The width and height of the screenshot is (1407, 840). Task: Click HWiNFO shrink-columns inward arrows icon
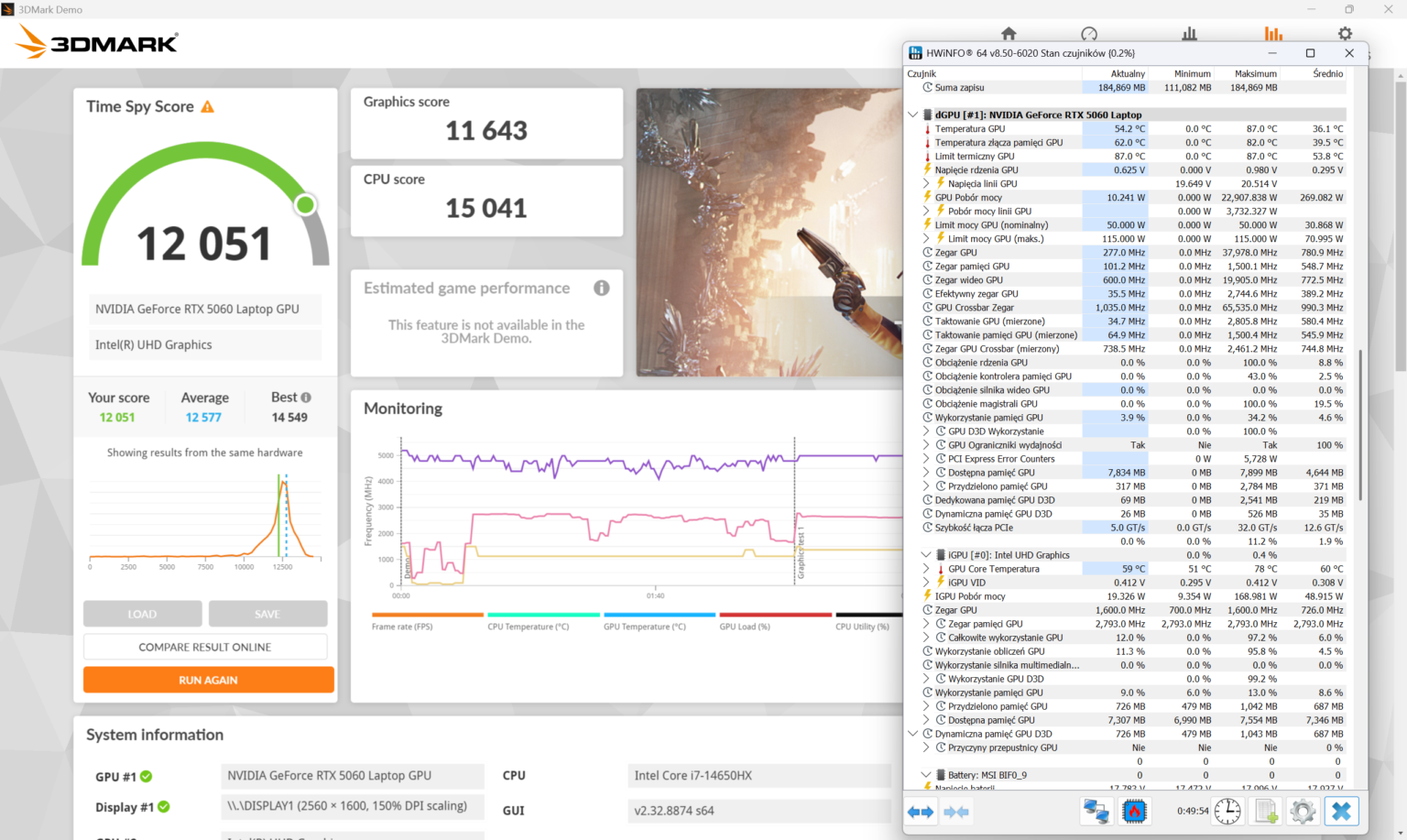click(956, 812)
